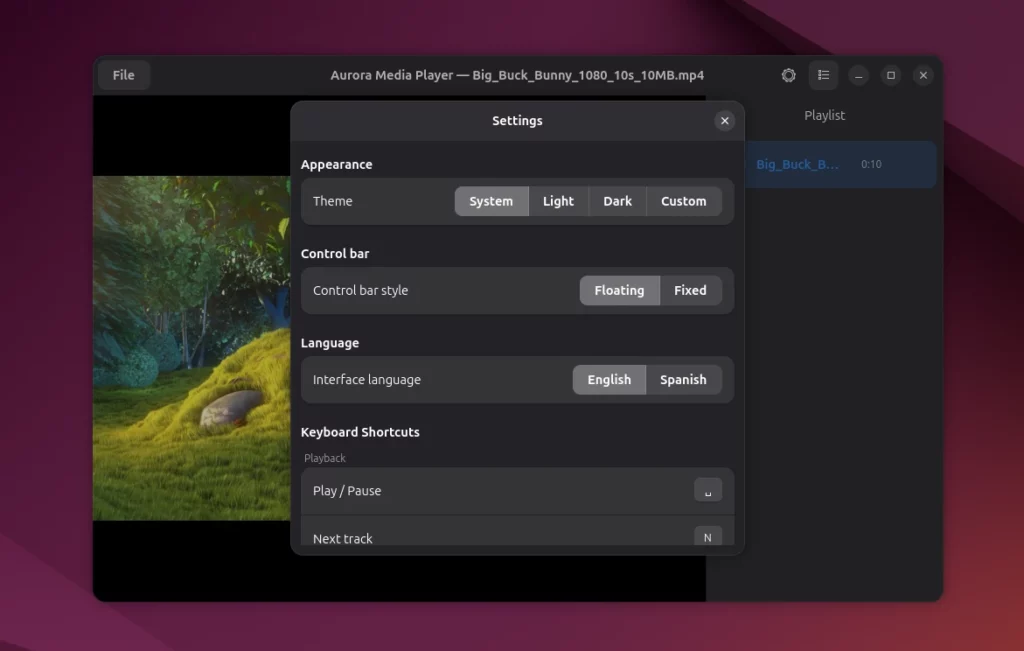Close the Settings dialog
The height and width of the screenshot is (651, 1024).
pos(724,120)
